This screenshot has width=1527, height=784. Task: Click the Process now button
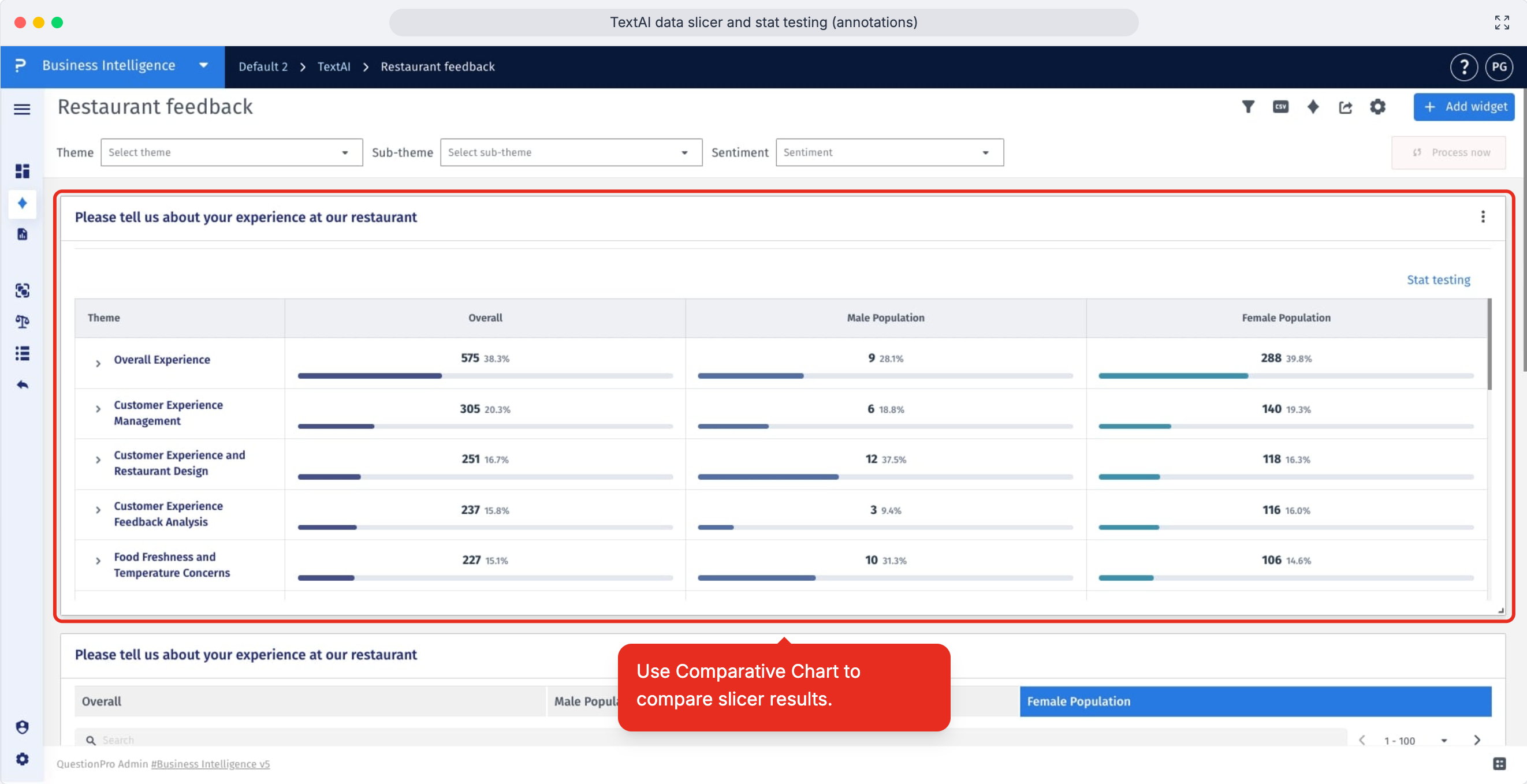(x=1449, y=152)
